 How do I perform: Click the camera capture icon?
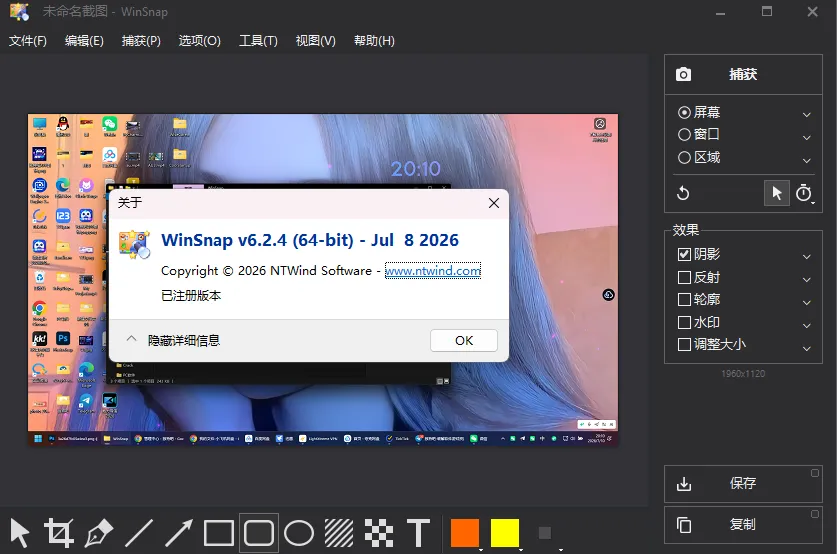click(x=683, y=74)
